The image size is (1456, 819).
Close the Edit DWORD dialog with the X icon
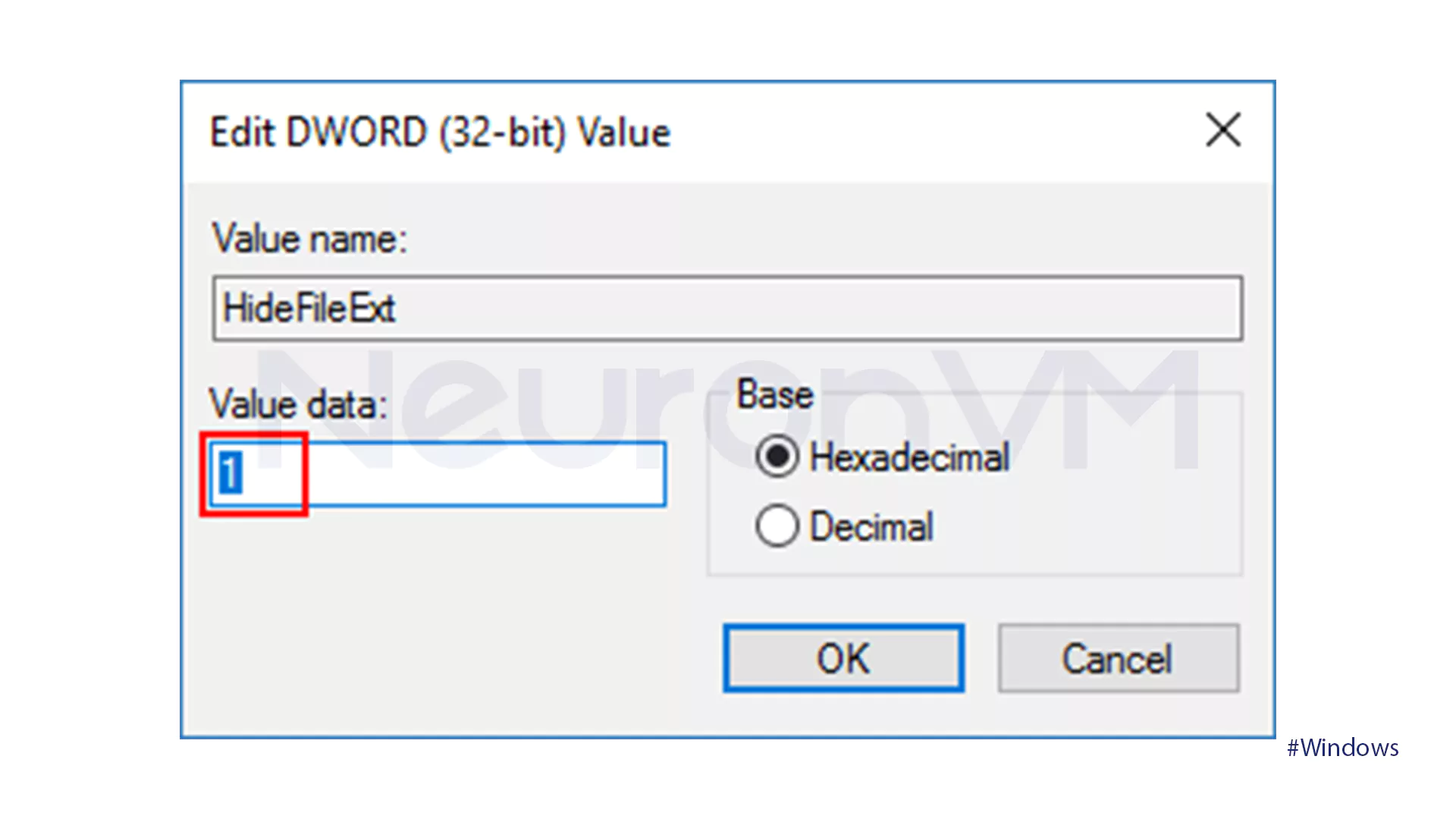click(1222, 130)
